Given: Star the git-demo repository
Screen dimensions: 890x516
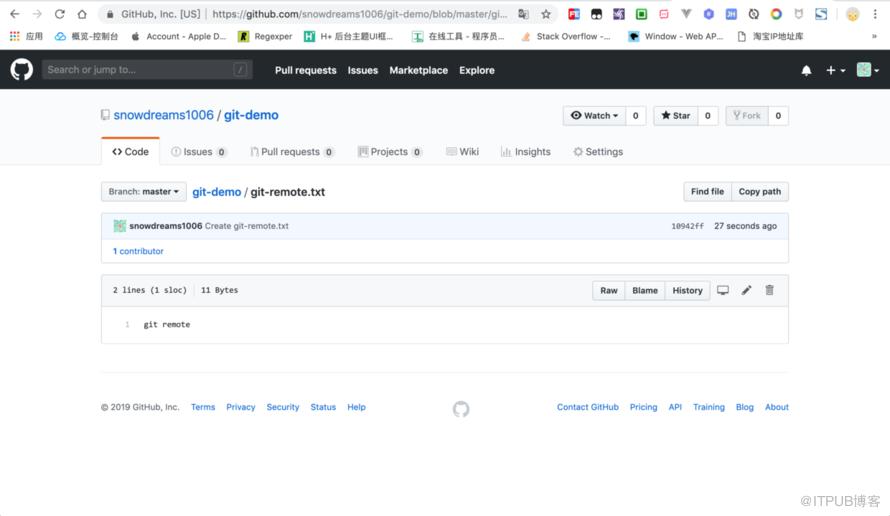Looking at the screenshot, I should click(675, 116).
